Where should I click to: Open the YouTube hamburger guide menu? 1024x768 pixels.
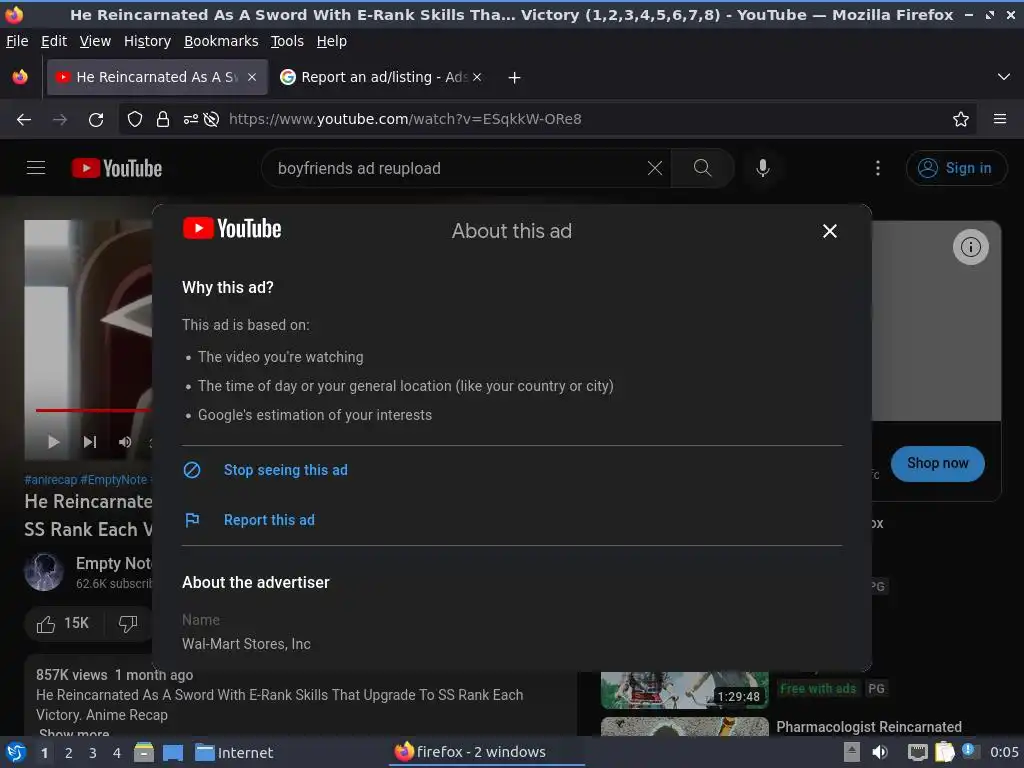pyautogui.click(x=36, y=168)
